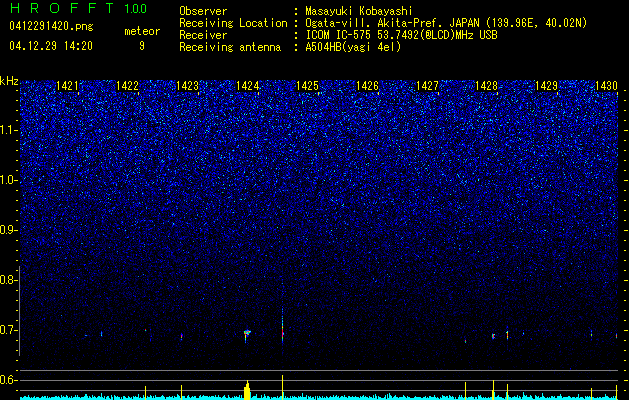629x400 pixels.
Task: Click time axis marker 1427
Action: tap(427, 86)
